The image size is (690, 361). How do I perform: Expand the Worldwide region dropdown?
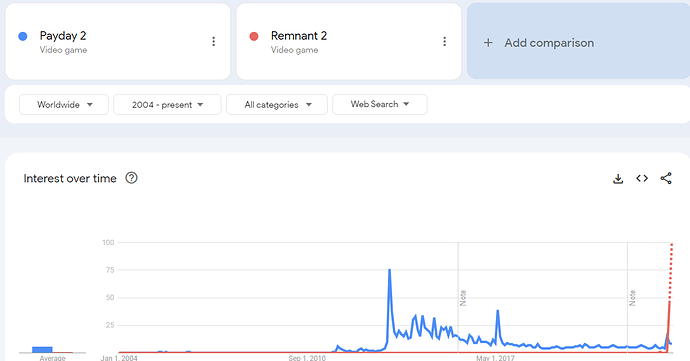64,104
